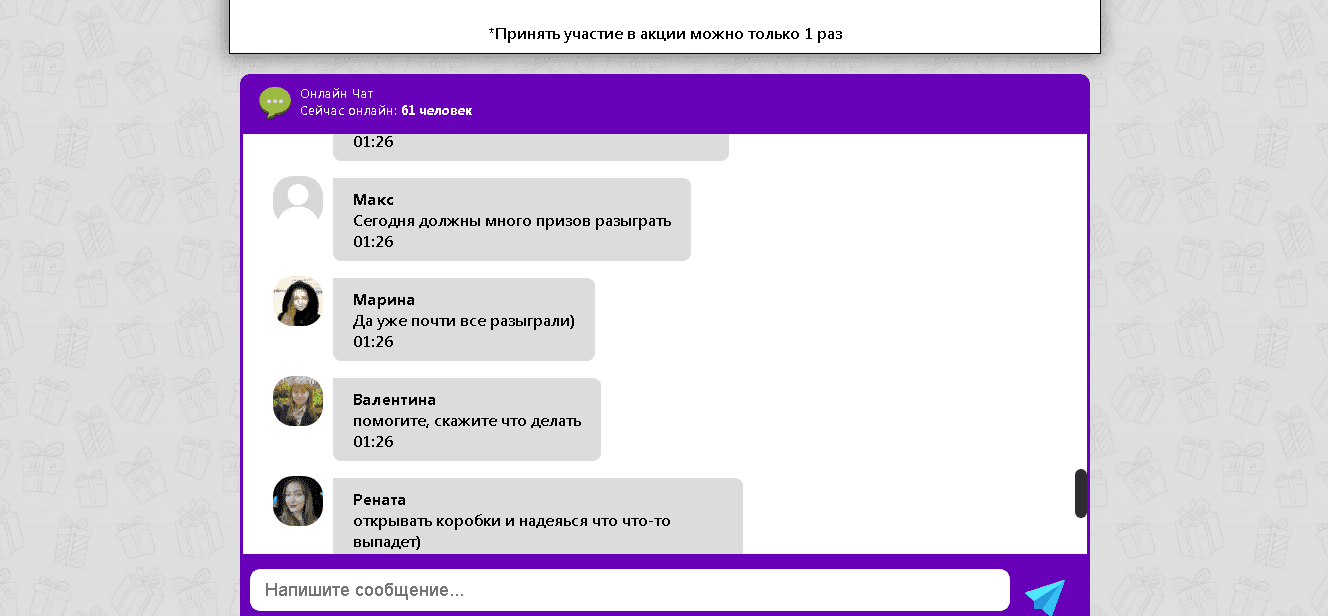Click Рената's message about коробки

(537, 516)
